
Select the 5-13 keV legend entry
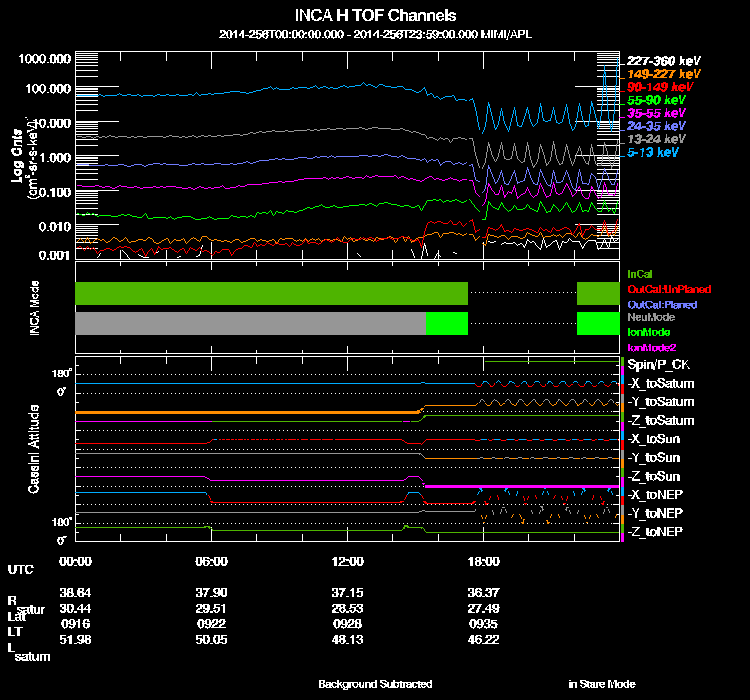tap(654, 152)
